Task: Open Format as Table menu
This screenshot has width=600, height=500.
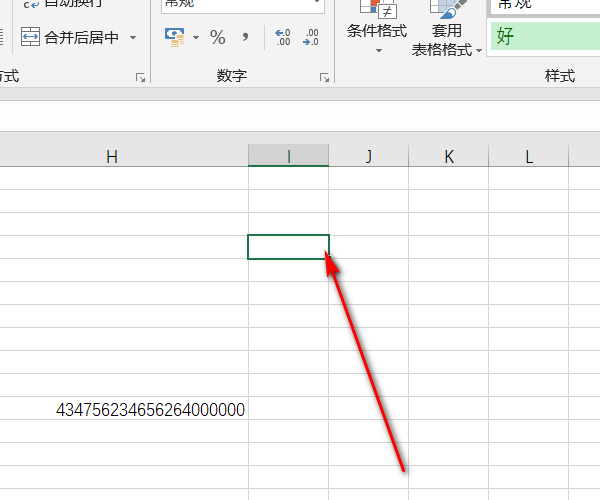Action: pyautogui.click(x=447, y=29)
